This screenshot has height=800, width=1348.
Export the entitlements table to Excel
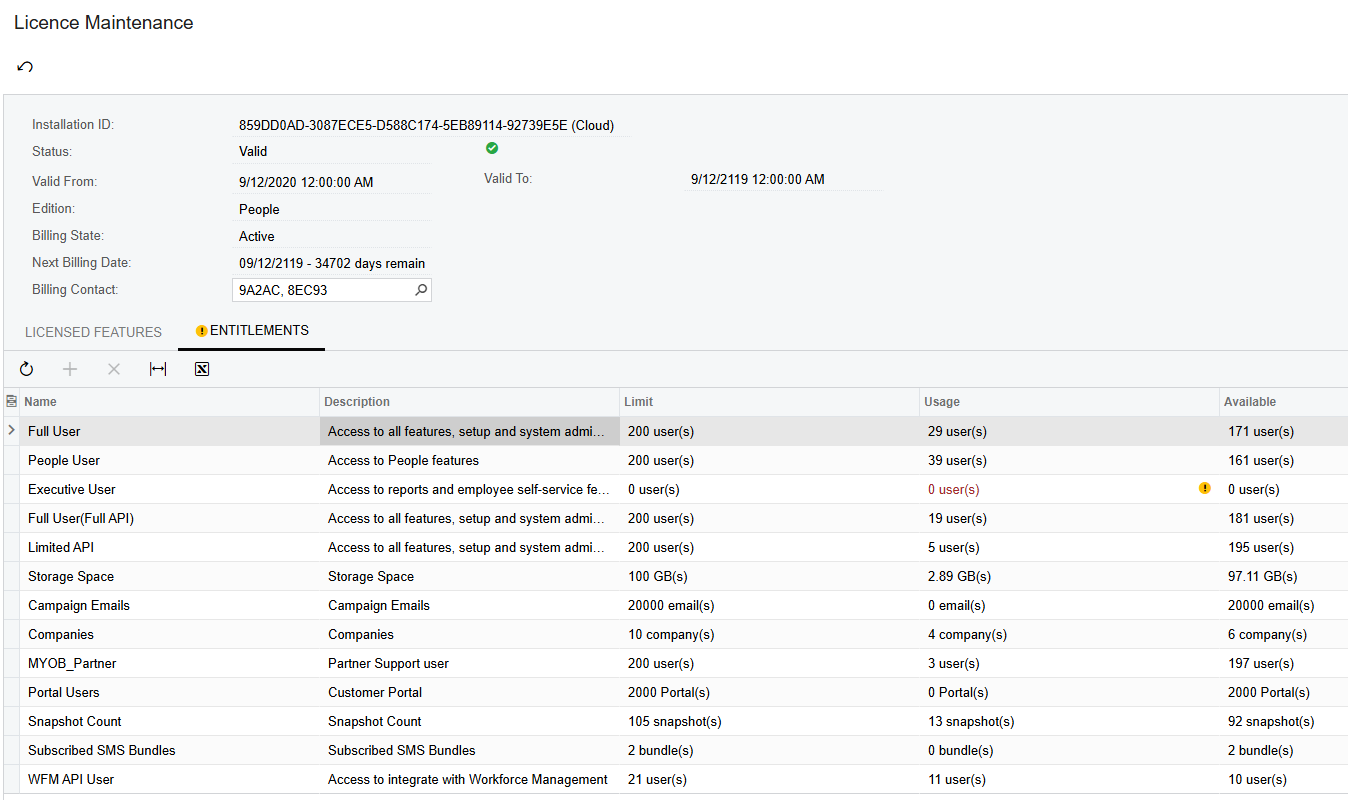(201, 369)
